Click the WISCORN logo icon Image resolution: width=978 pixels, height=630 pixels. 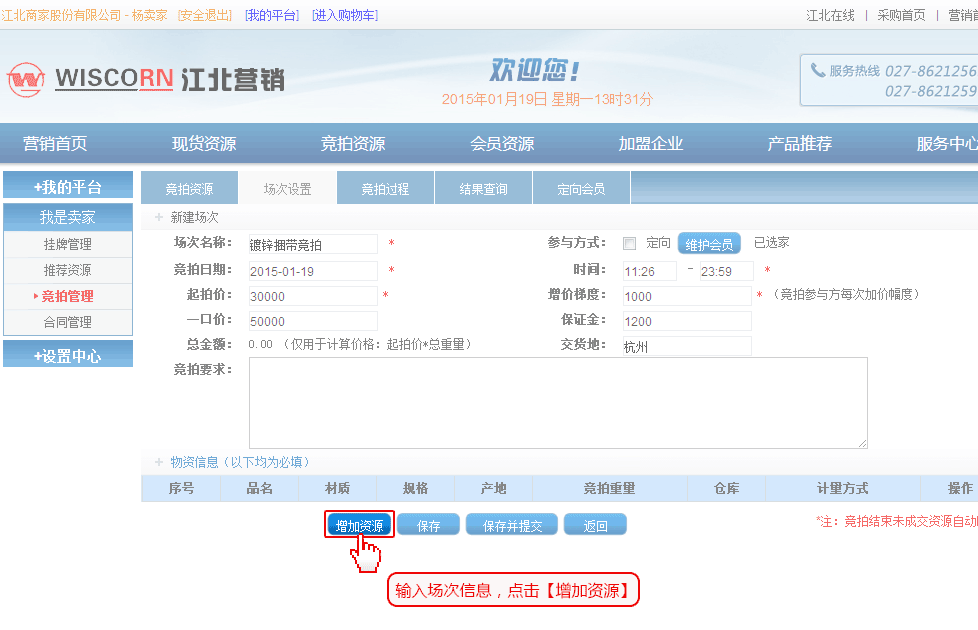click(26, 79)
